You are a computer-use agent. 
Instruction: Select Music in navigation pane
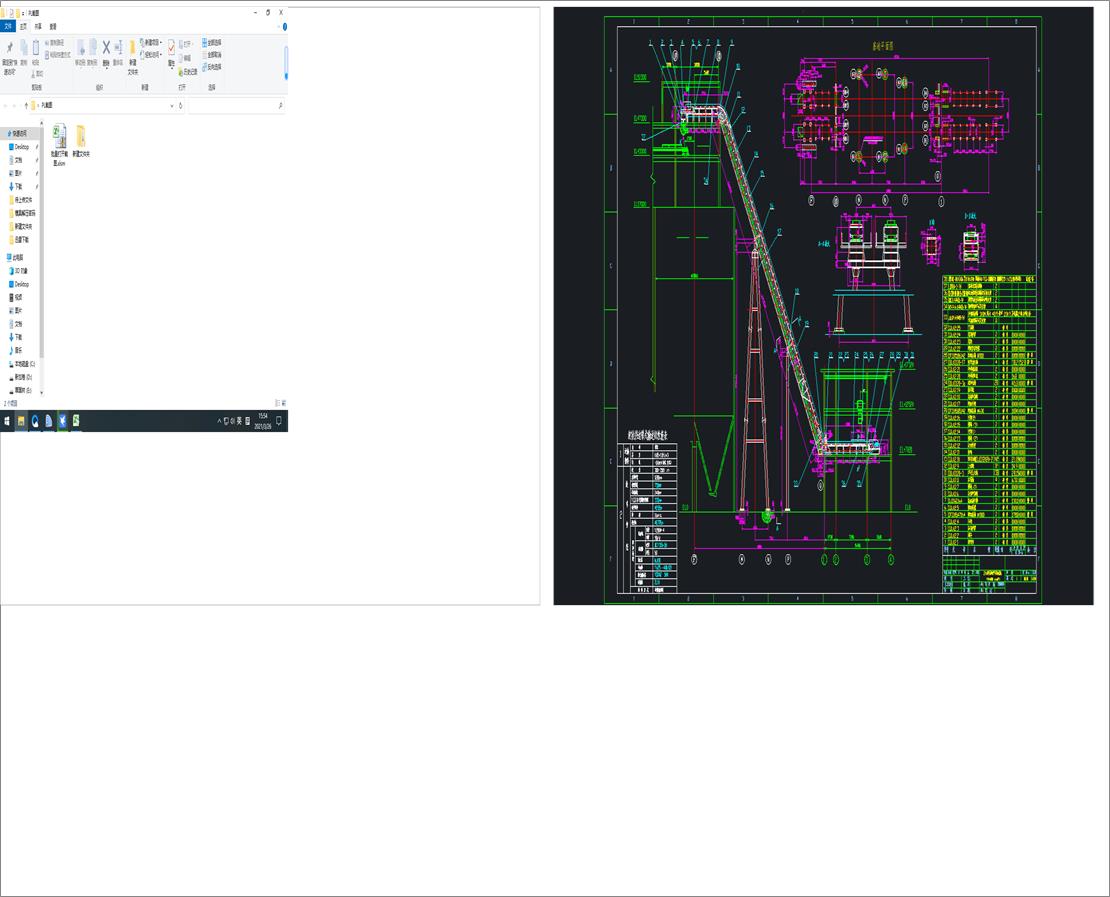(17, 350)
